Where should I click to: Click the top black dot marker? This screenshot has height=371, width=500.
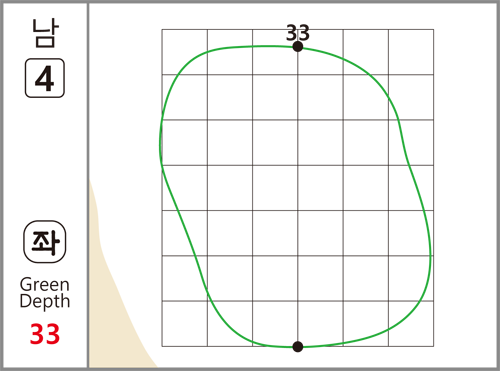click(x=298, y=47)
